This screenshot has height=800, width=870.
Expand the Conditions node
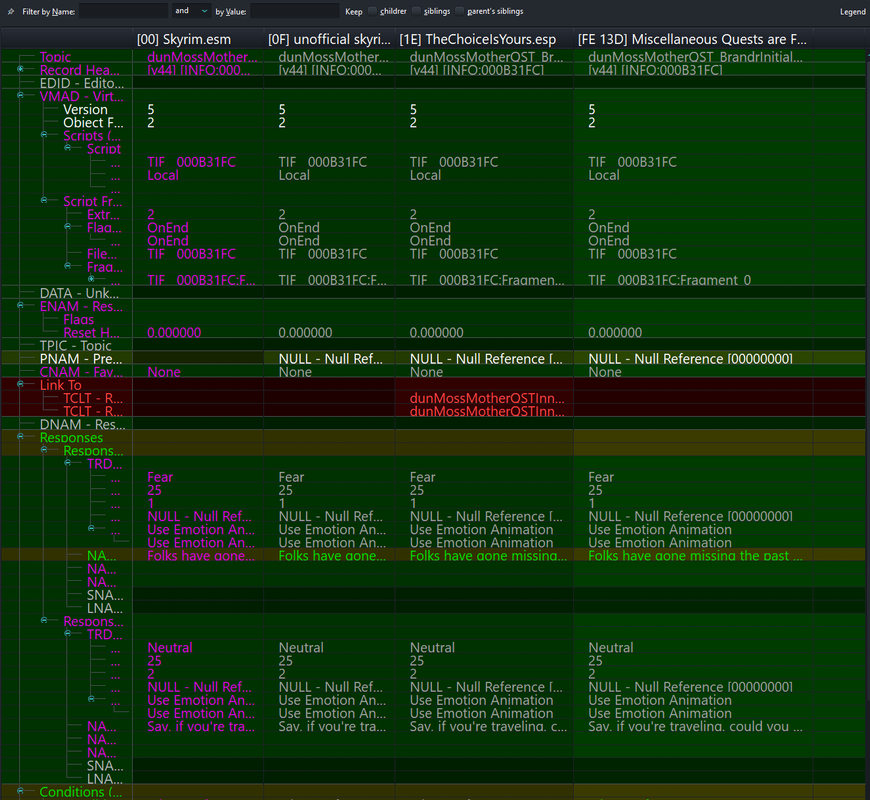tap(20, 791)
